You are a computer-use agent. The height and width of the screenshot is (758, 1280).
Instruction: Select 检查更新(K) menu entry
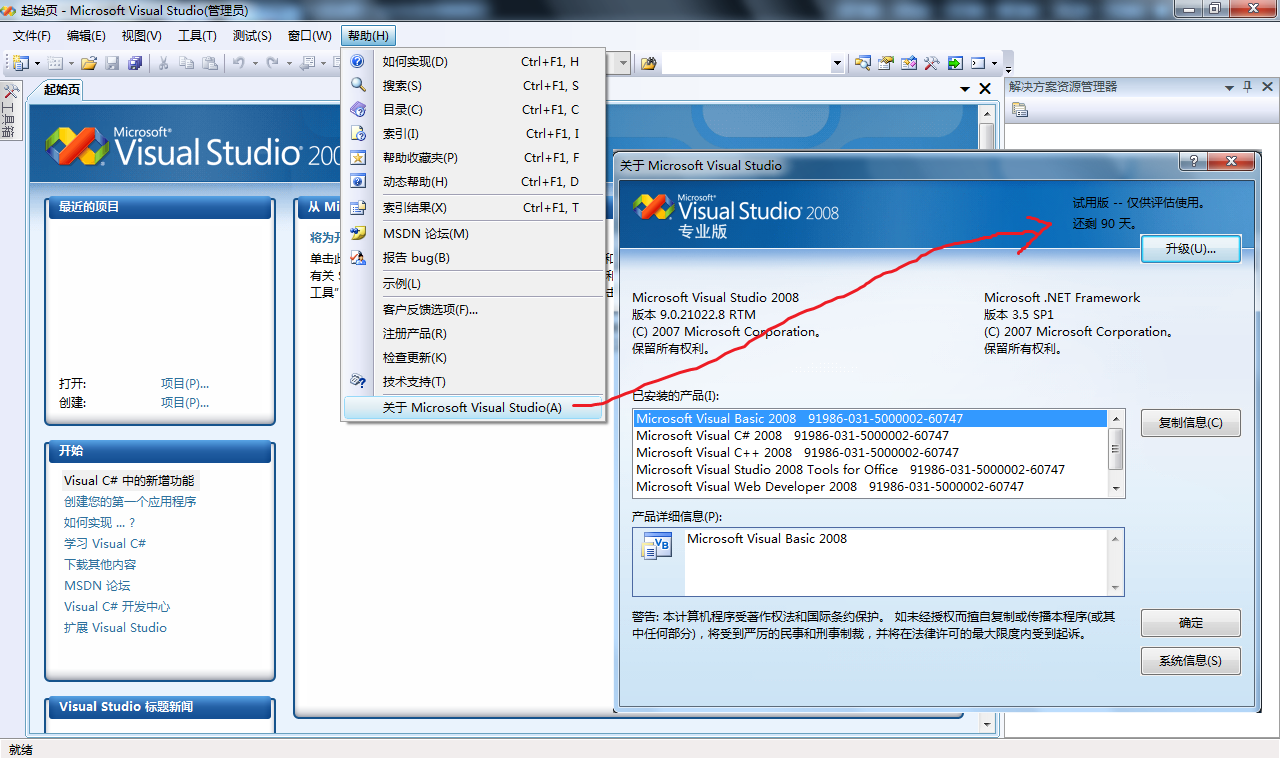pyautogui.click(x=474, y=357)
